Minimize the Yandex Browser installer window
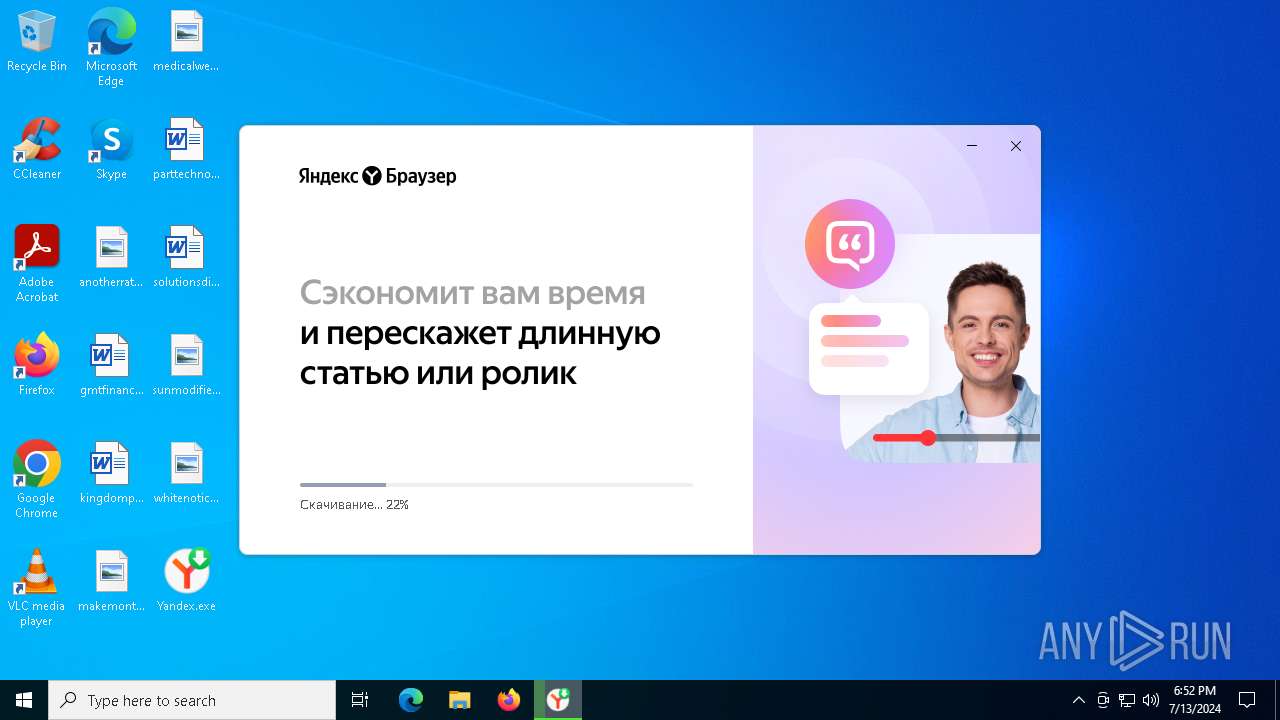 pos(972,146)
